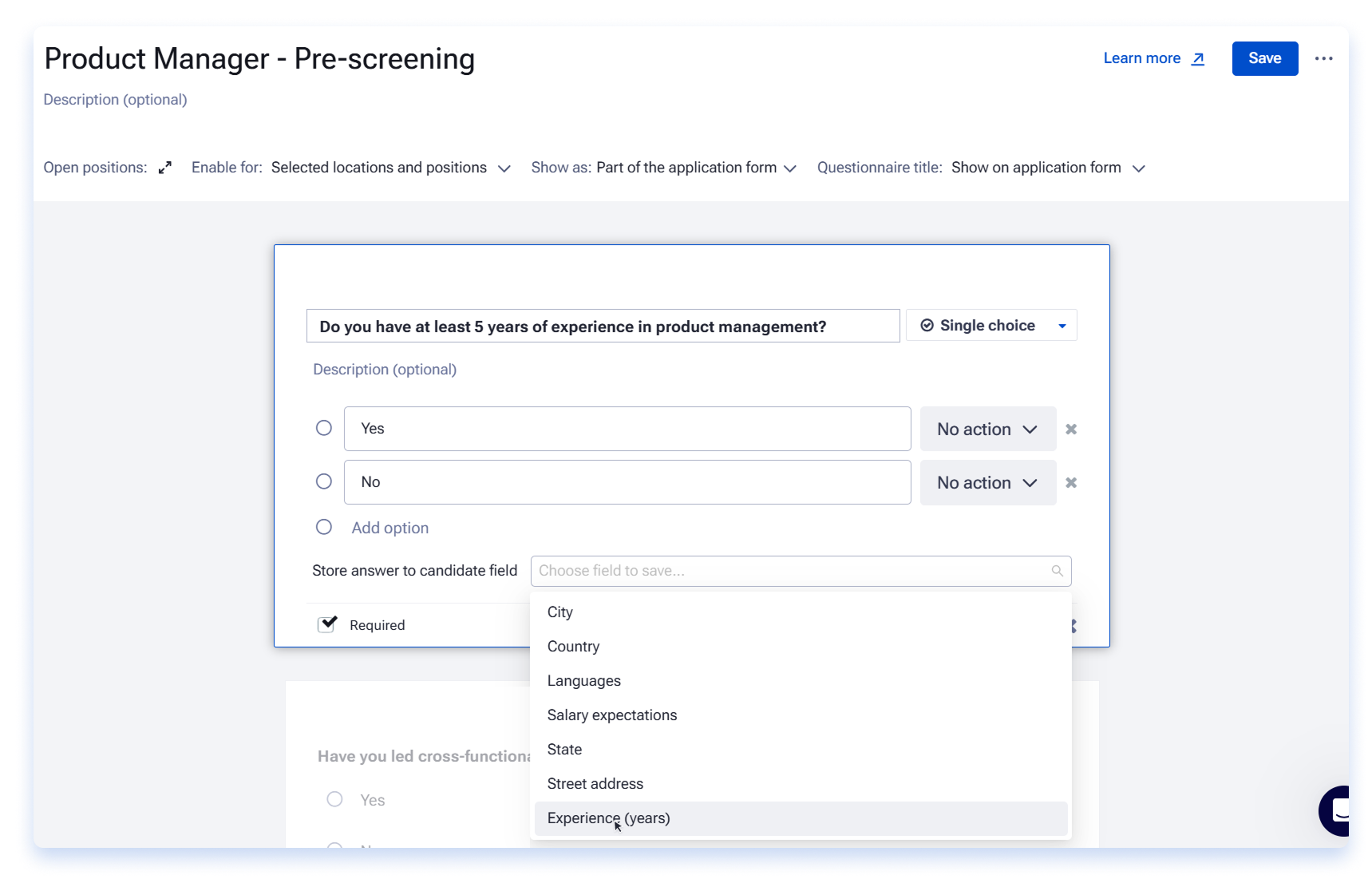Choose Languages from the field list
The image size is (1372, 879).
pos(801,681)
